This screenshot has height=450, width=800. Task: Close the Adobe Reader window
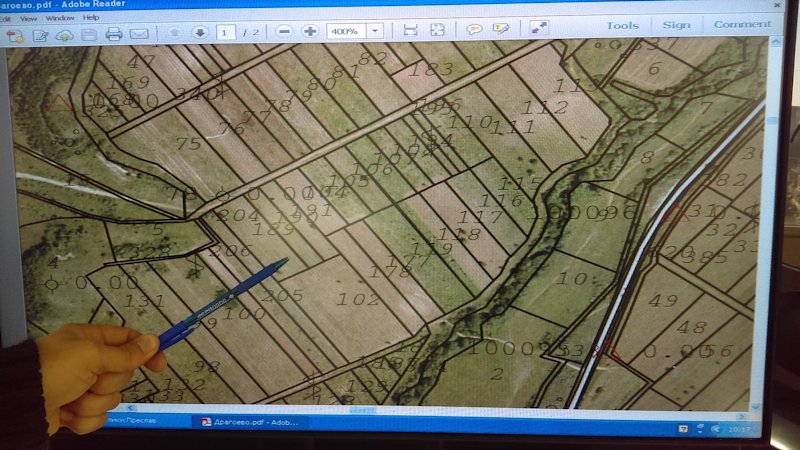(777, 5)
